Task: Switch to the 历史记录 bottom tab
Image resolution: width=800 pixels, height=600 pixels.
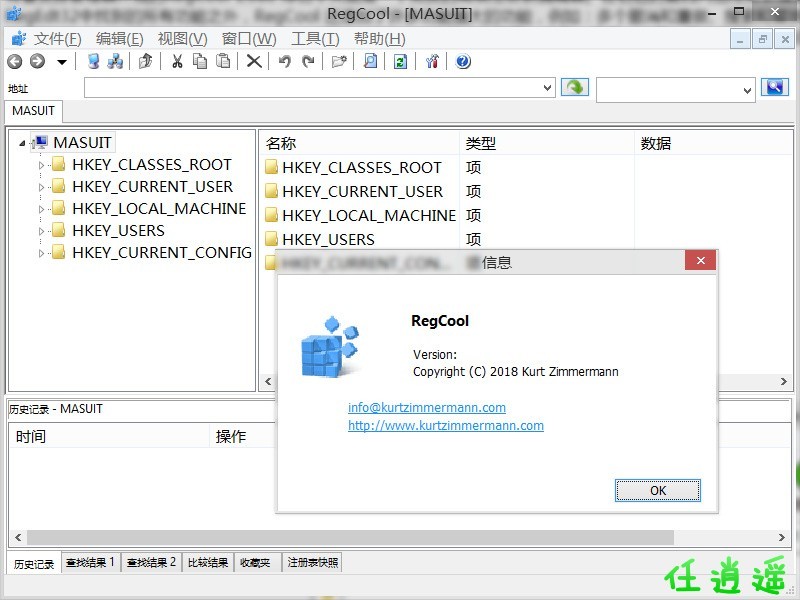Action: coord(34,564)
